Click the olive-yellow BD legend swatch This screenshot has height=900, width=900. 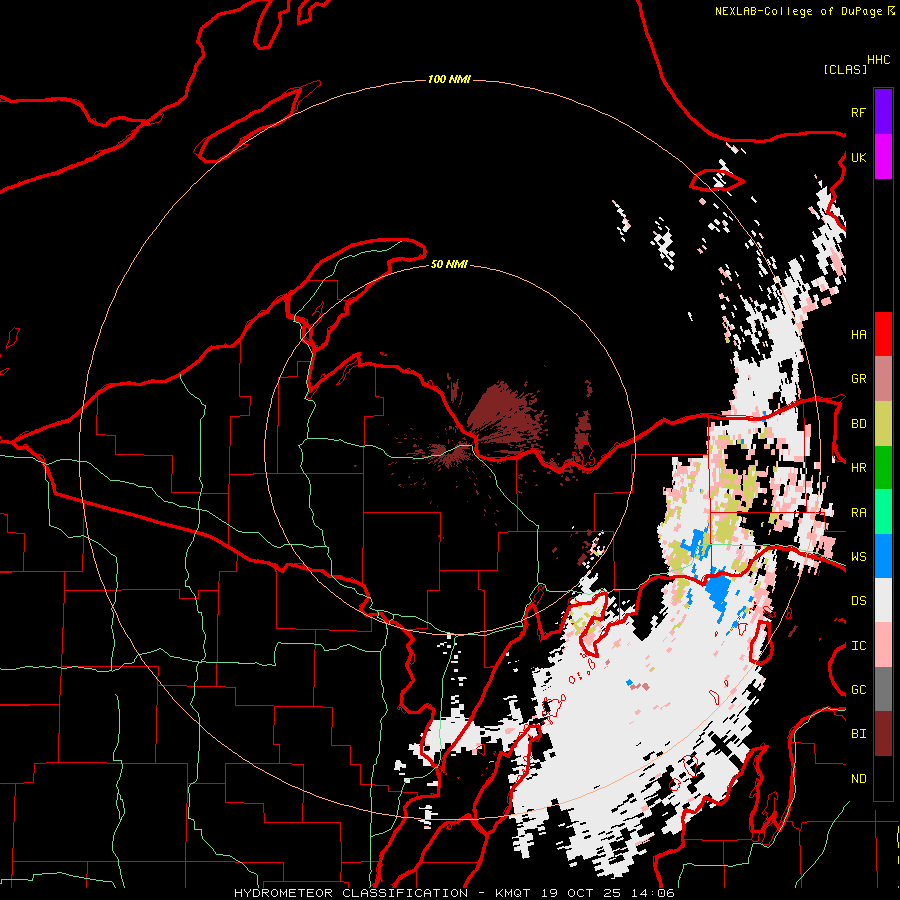[883, 423]
